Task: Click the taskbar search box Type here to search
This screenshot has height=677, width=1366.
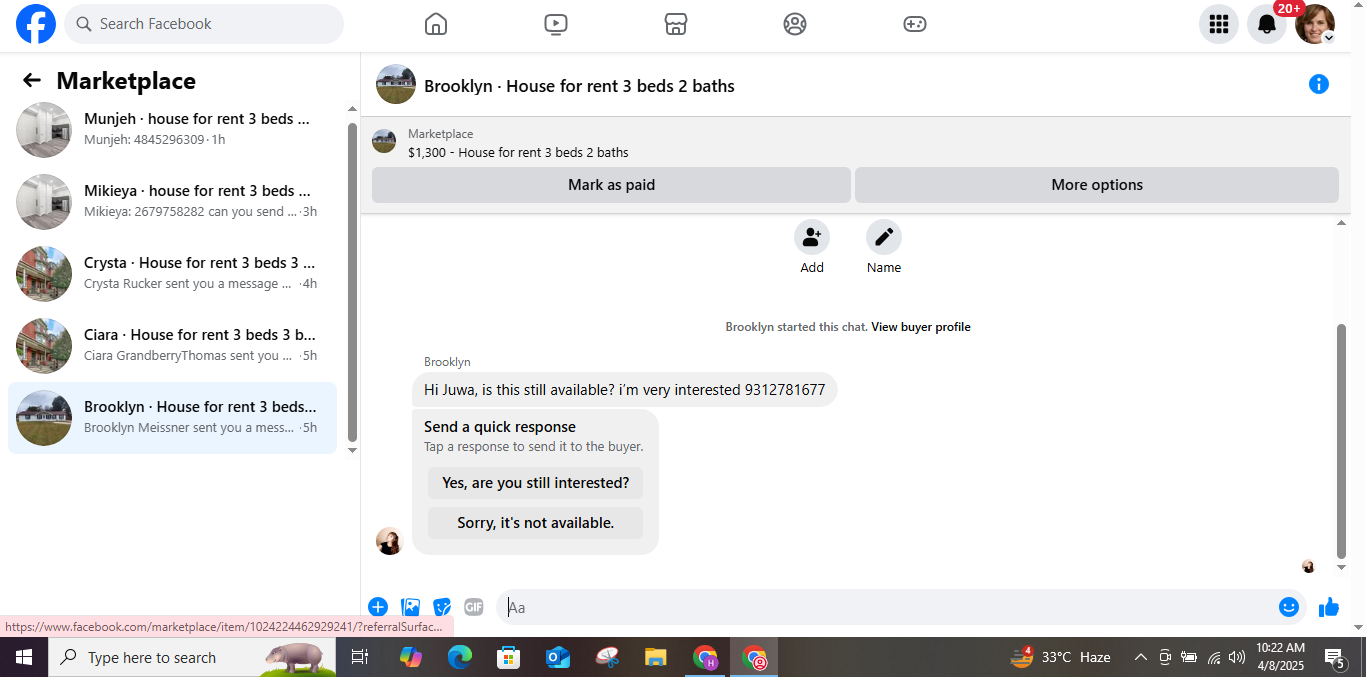Action: tap(192, 657)
